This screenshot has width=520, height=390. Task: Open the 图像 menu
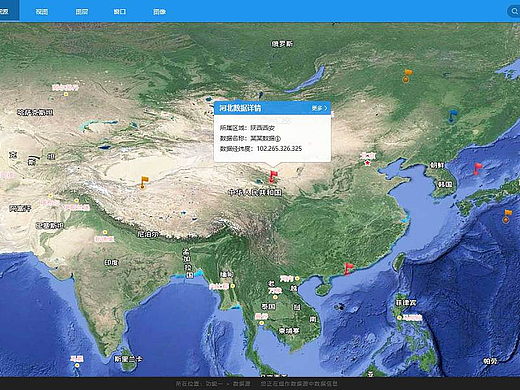(x=159, y=12)
